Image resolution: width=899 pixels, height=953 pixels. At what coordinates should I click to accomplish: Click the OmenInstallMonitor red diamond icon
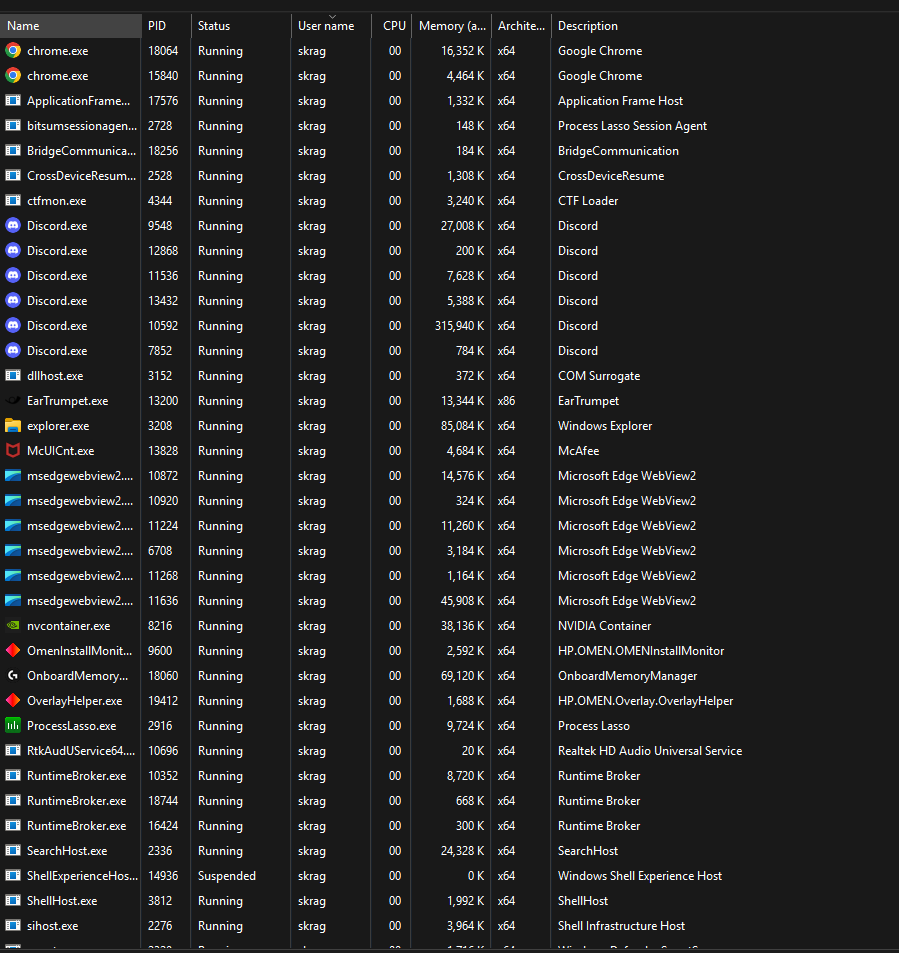[x=13, y=650]
